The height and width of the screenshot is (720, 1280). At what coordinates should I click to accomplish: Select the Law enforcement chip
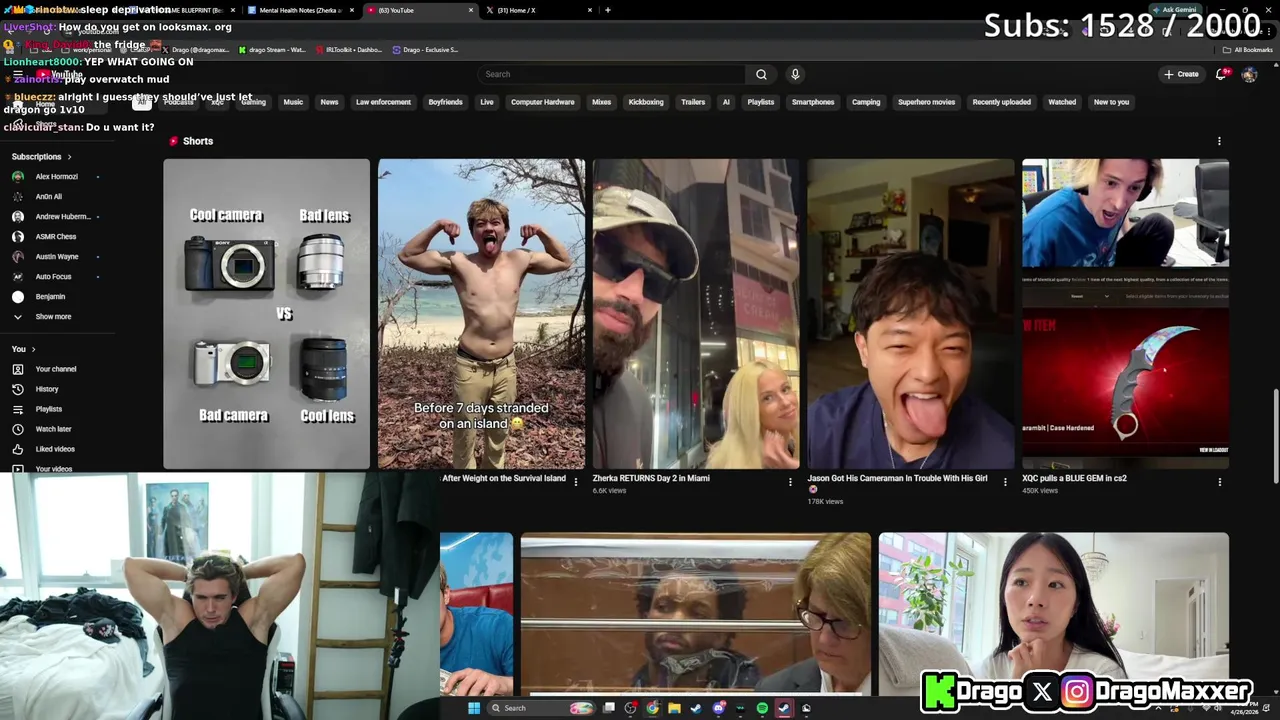383,102
